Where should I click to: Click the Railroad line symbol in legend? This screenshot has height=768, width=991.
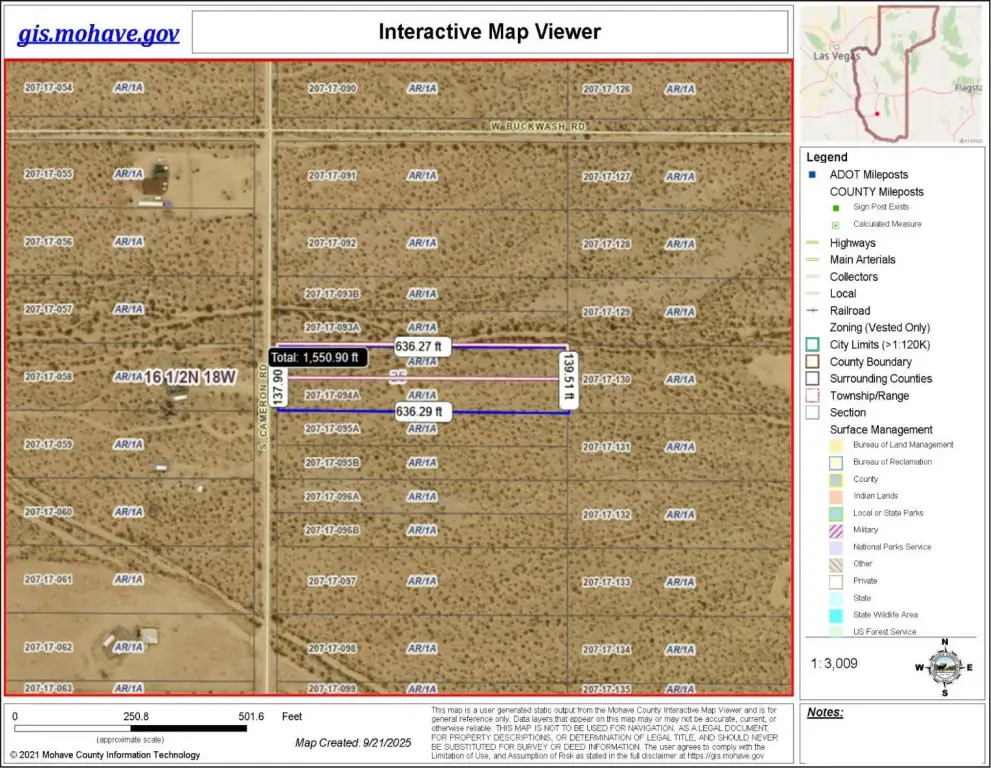pyautogui.click(x=812, y=311)
